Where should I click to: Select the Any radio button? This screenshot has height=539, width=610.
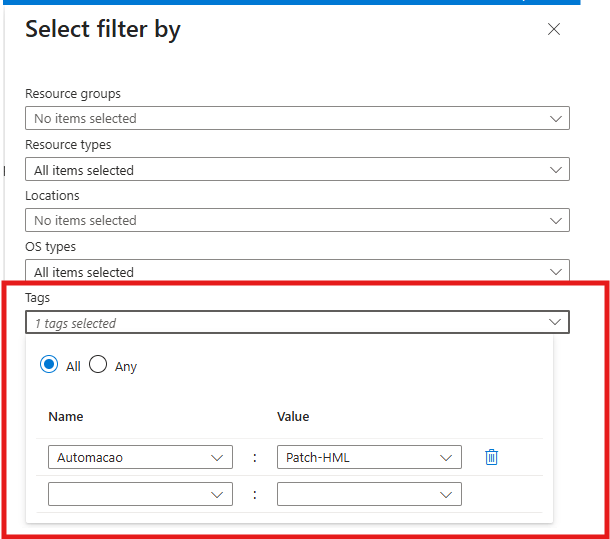pyautogui.click(x=98, y=365)
